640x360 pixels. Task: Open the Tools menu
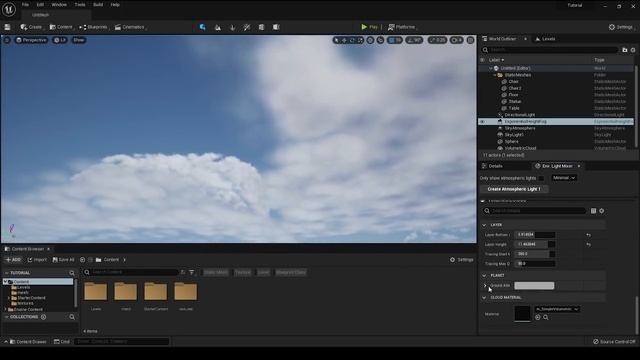[80, 5]
